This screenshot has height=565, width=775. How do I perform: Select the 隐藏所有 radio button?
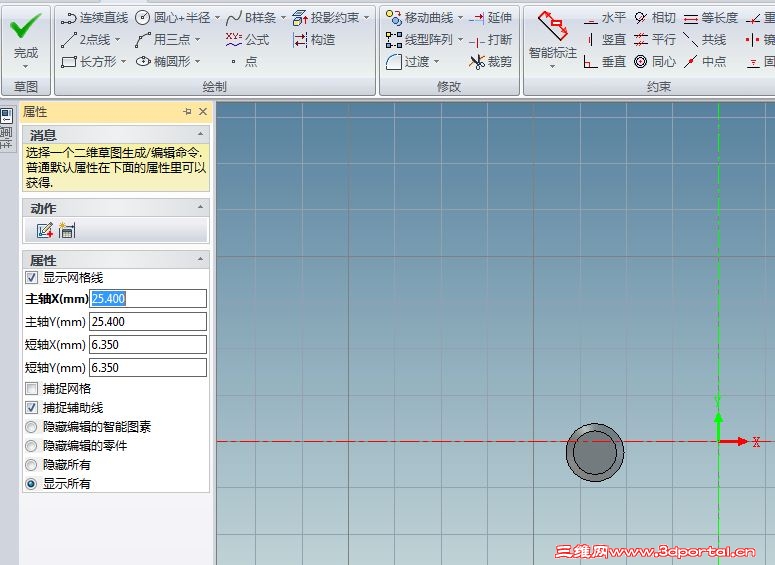point(31,465)
